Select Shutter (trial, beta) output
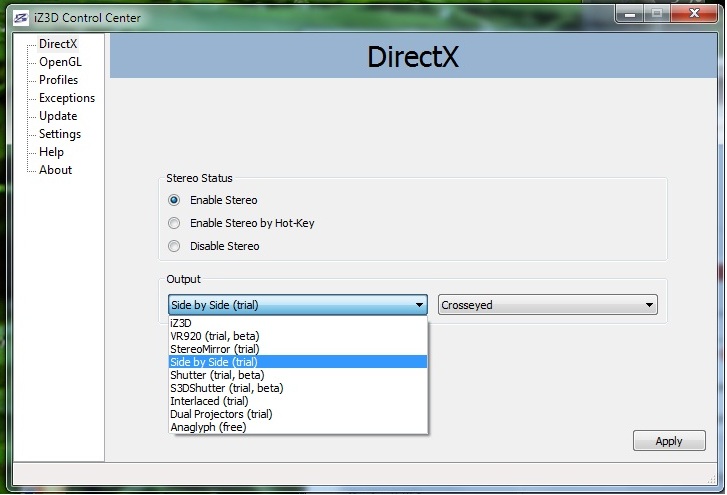The width and height of the screenshot is (727, 495). tap(298, 375)
